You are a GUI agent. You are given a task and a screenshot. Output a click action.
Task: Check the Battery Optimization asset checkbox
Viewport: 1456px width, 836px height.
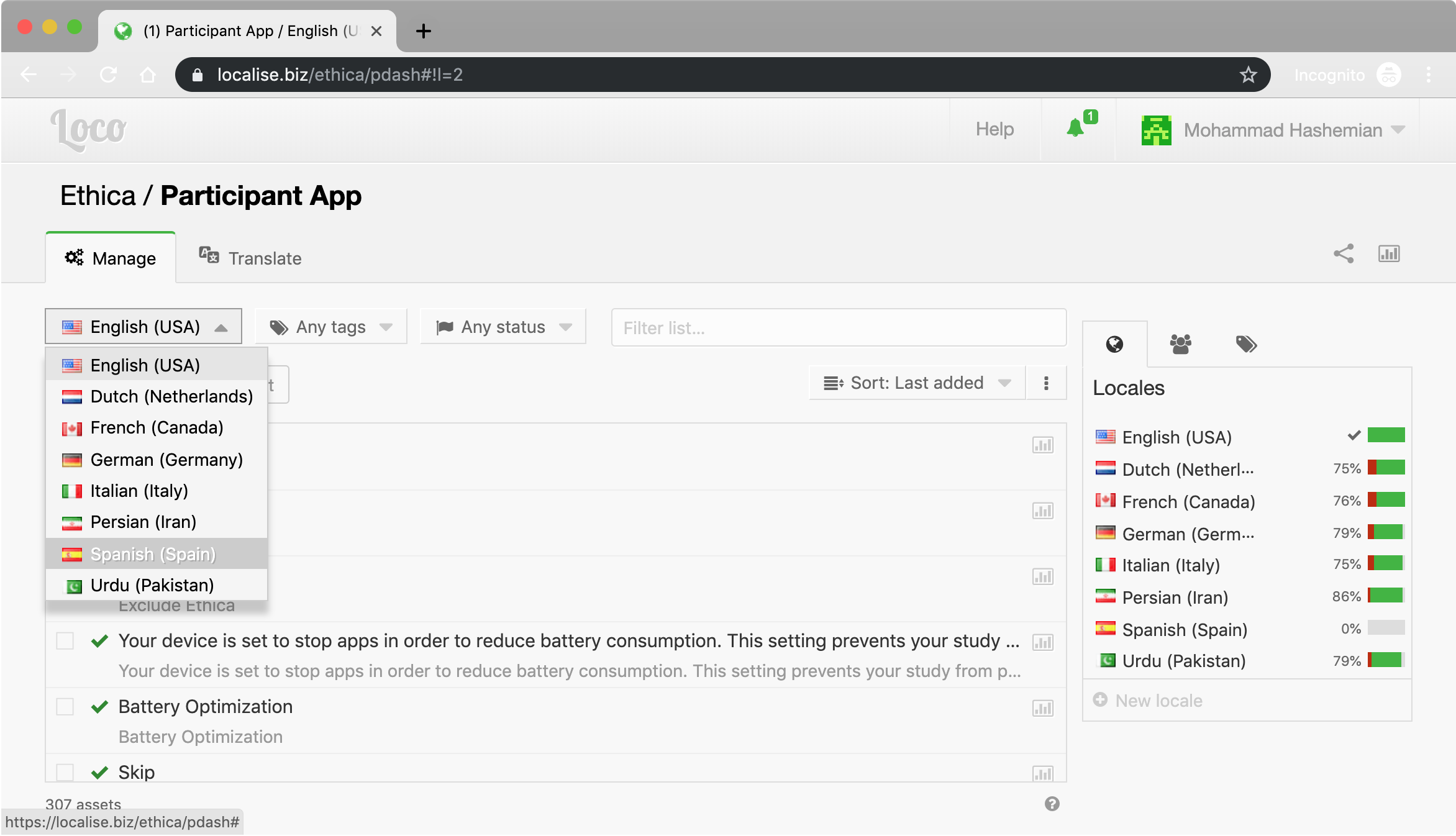pyautogui.click(x=65, y=707)
